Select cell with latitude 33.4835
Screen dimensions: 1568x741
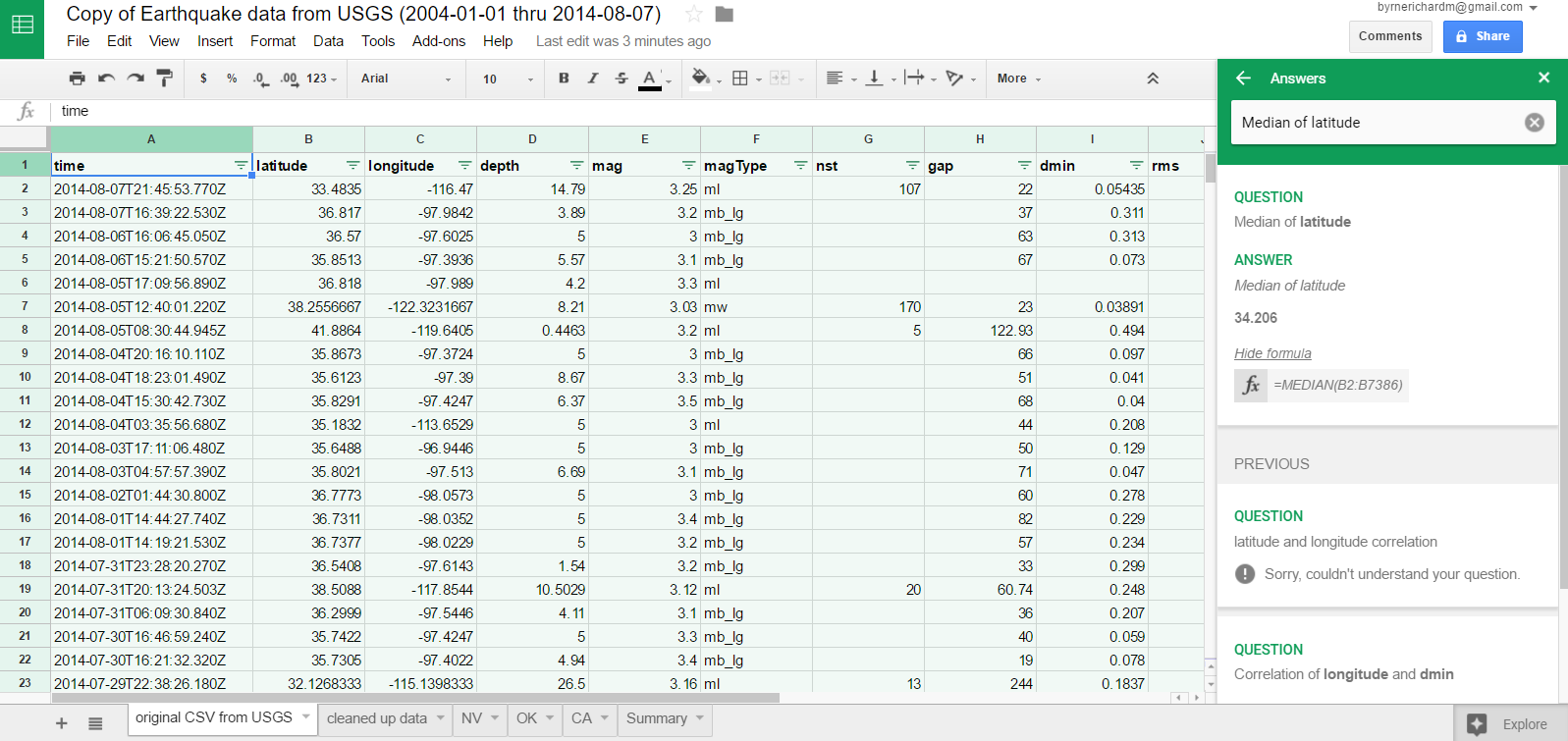(x=308, y=188)
